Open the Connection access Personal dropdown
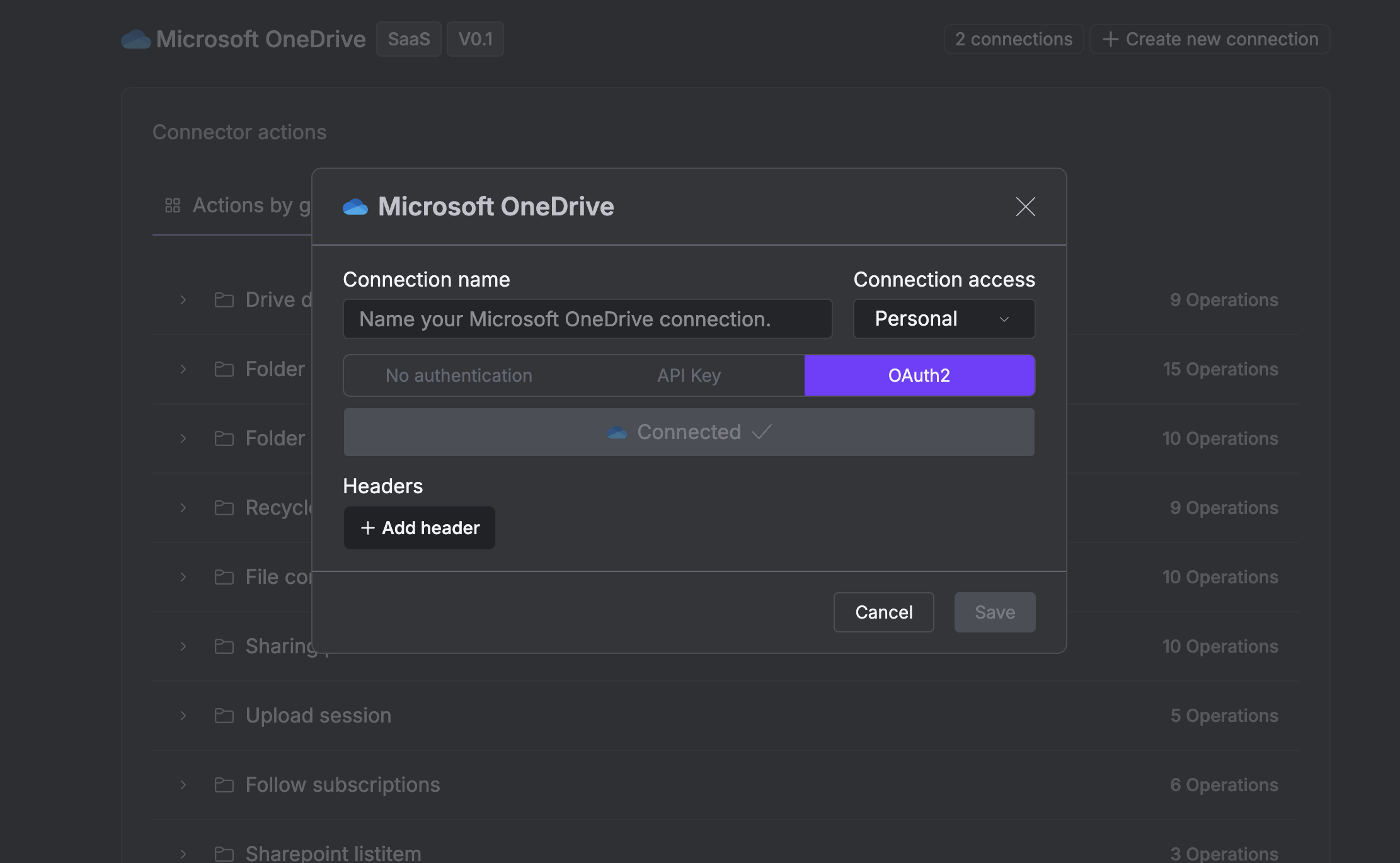This screenshot has width=1400, height=863. coord(943,319)
